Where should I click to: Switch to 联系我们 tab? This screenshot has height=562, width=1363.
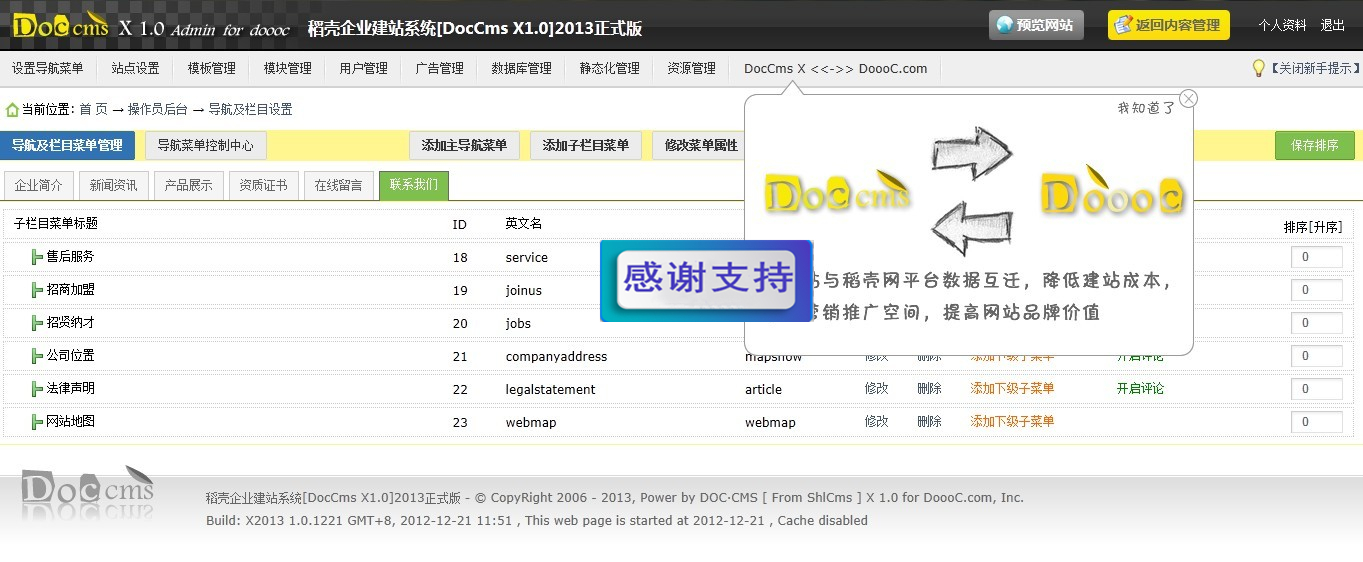tap(414, 185)
